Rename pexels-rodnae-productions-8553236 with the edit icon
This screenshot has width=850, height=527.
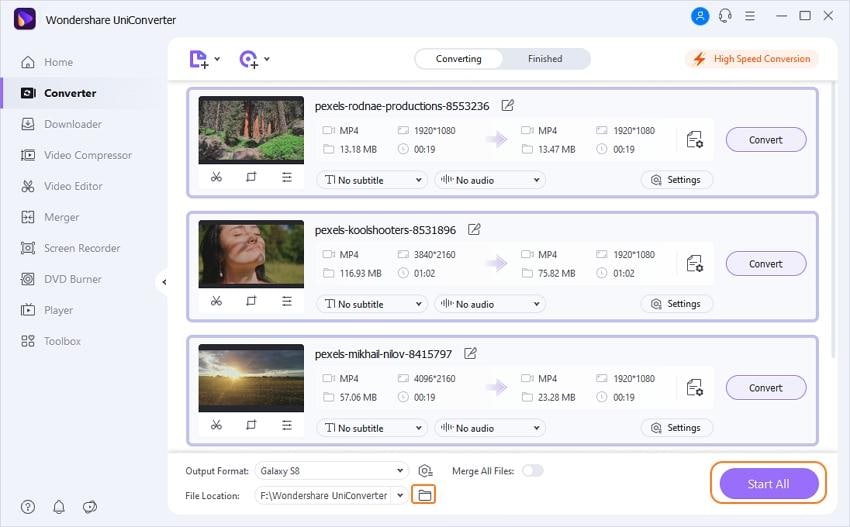tap(507, 105)
